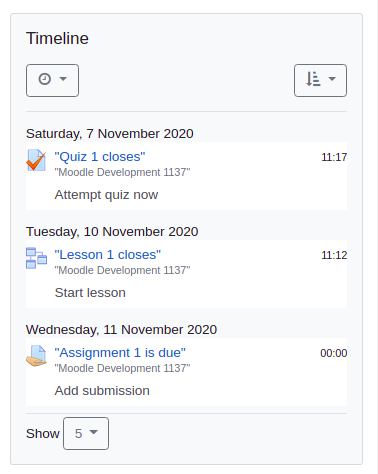Image resolution: width=378 pixels, height=474 pixels.
Task: Select the Start lesson action
Action: (90, 293)
